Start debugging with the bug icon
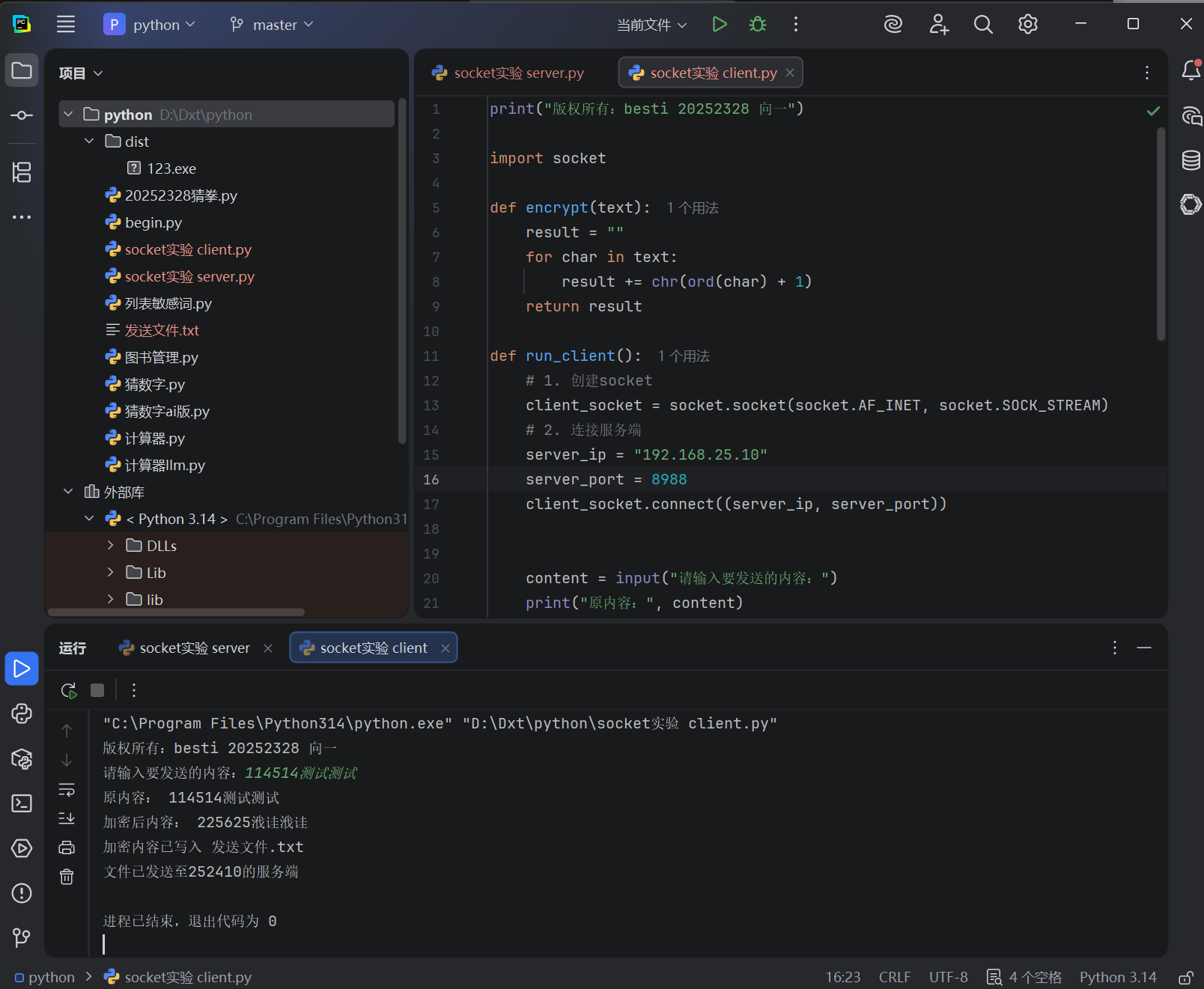1204x989 pixels. click(757, 24)
